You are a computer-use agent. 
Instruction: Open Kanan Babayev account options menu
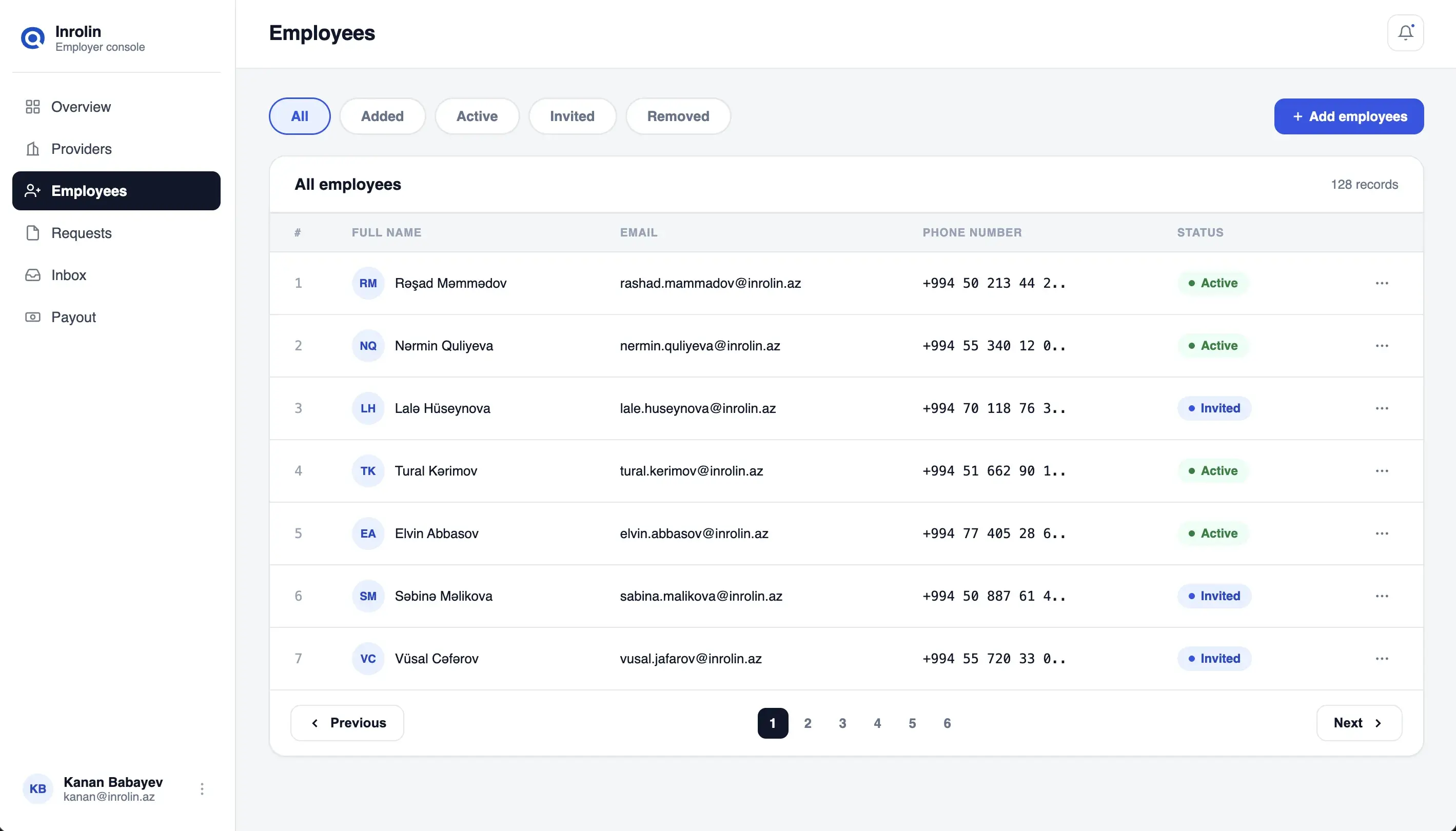(202, 789)
